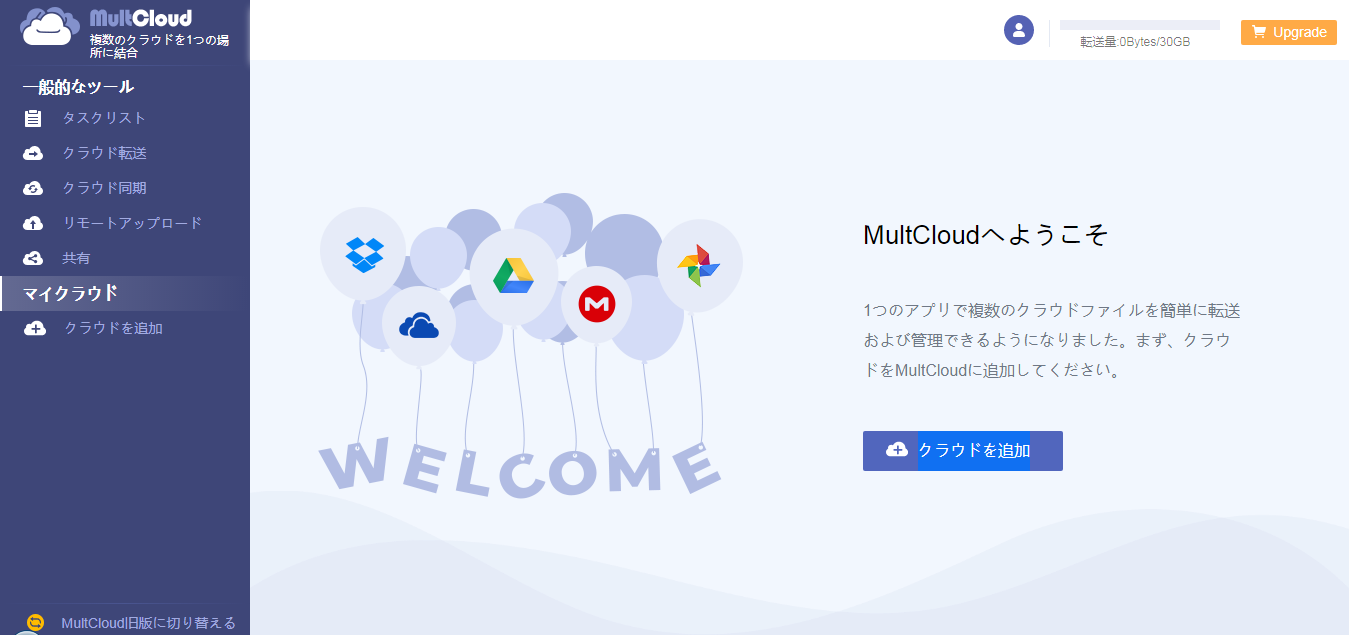Click the 転送量:0Bytes/30GB text
Screen dimensions: 1349x635
point(1135,42)
